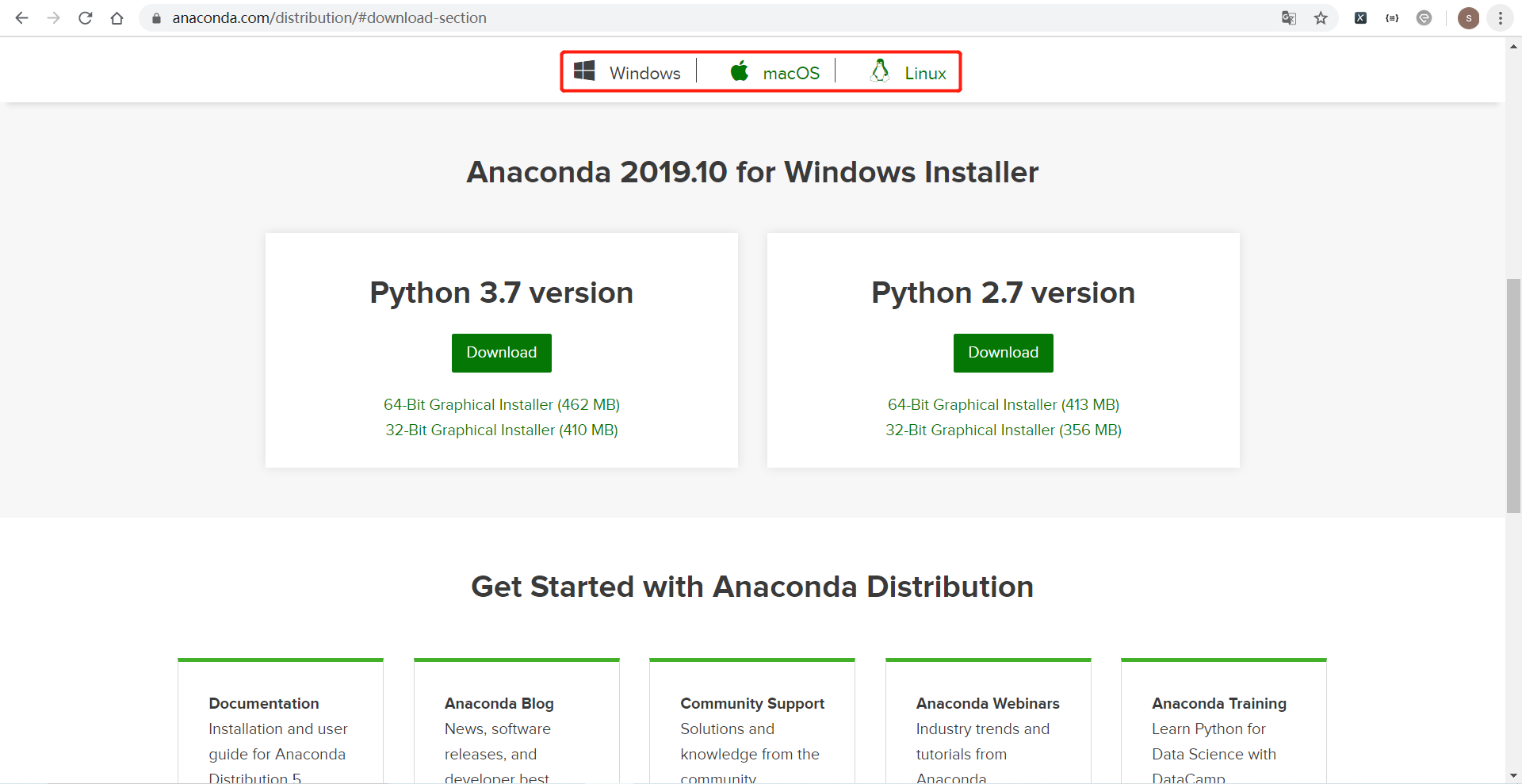Click the Linux penguin icon
Viewport: 1522px width, 784px height.
[x=880, y=71]
